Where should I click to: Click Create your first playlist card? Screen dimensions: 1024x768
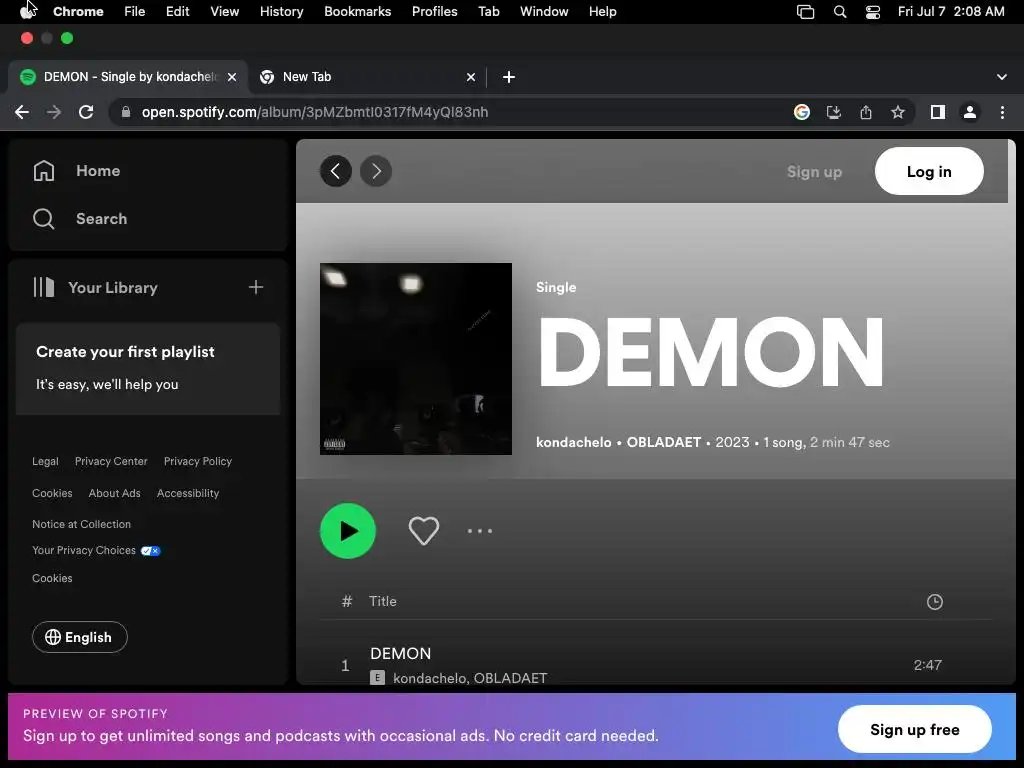(148, 368)
